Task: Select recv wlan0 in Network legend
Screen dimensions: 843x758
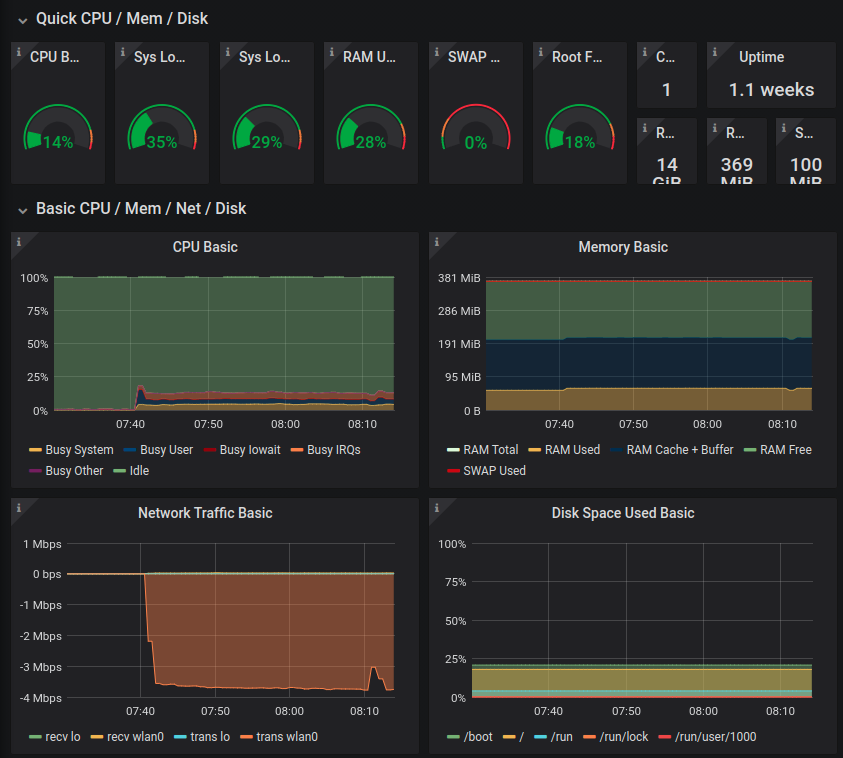Action: (135, 736)
